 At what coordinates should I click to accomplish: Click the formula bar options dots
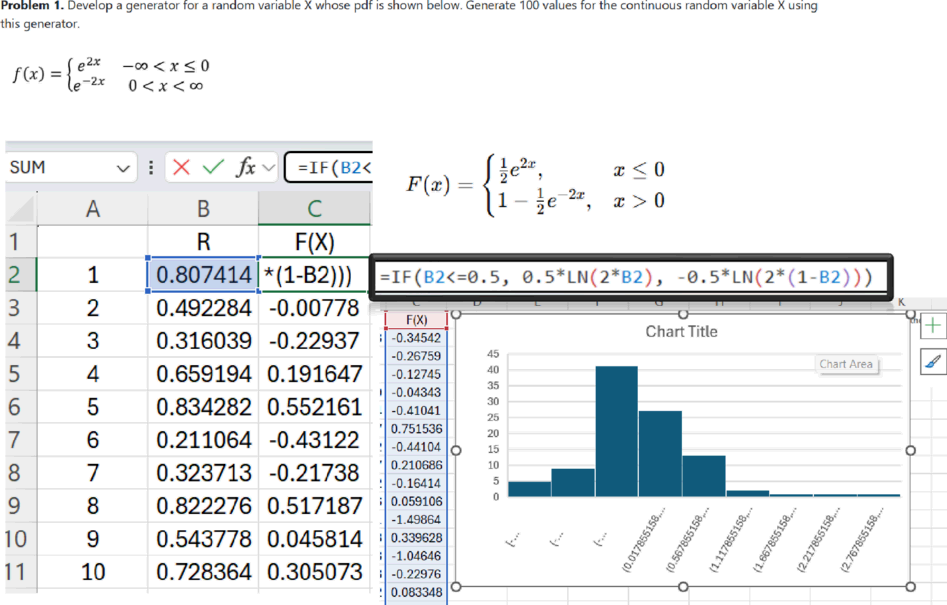pyautogui.click(x=151, y=167)
